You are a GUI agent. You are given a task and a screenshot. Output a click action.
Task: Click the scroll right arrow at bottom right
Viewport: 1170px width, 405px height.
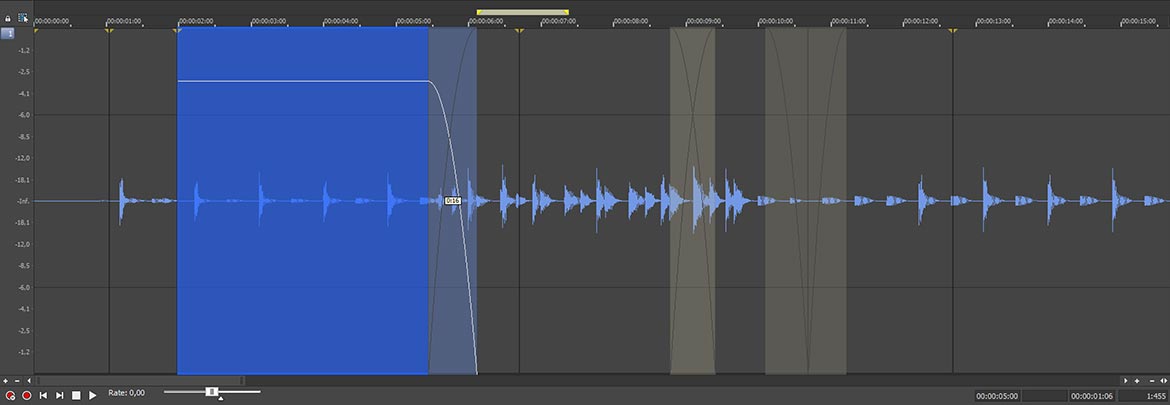coord(1125,381)
